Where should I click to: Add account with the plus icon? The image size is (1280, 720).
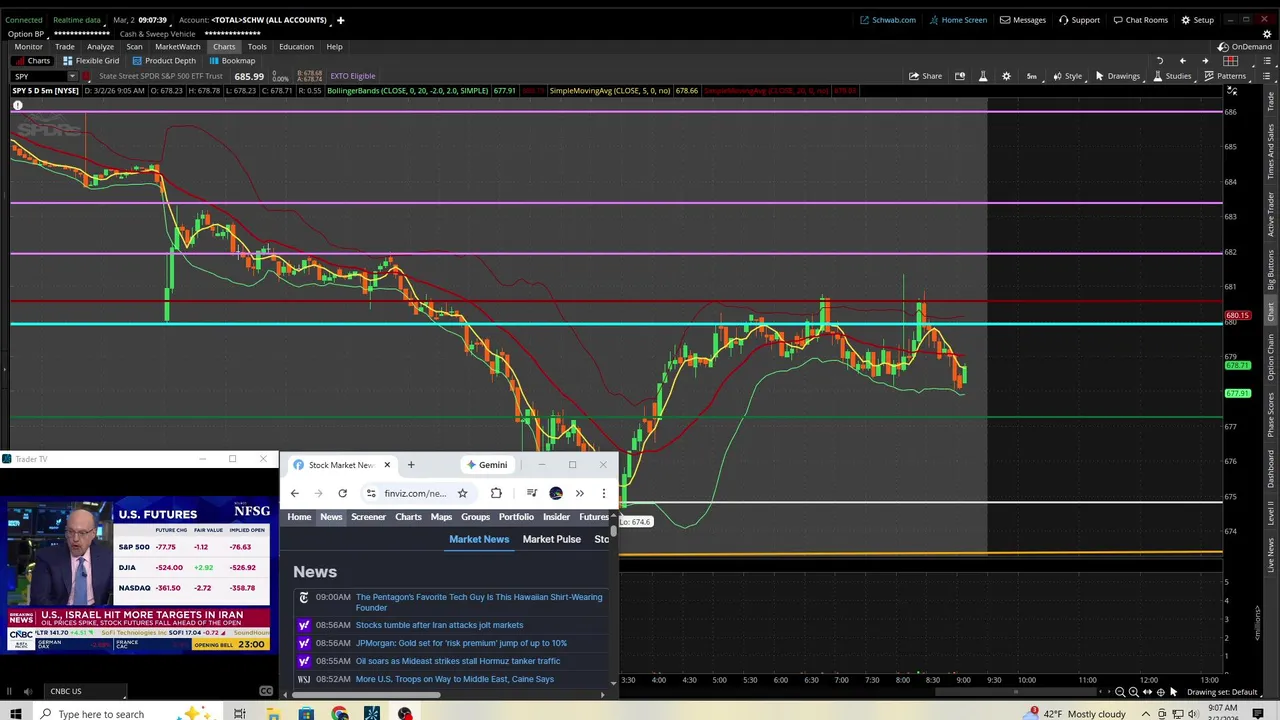pos(340,20)
